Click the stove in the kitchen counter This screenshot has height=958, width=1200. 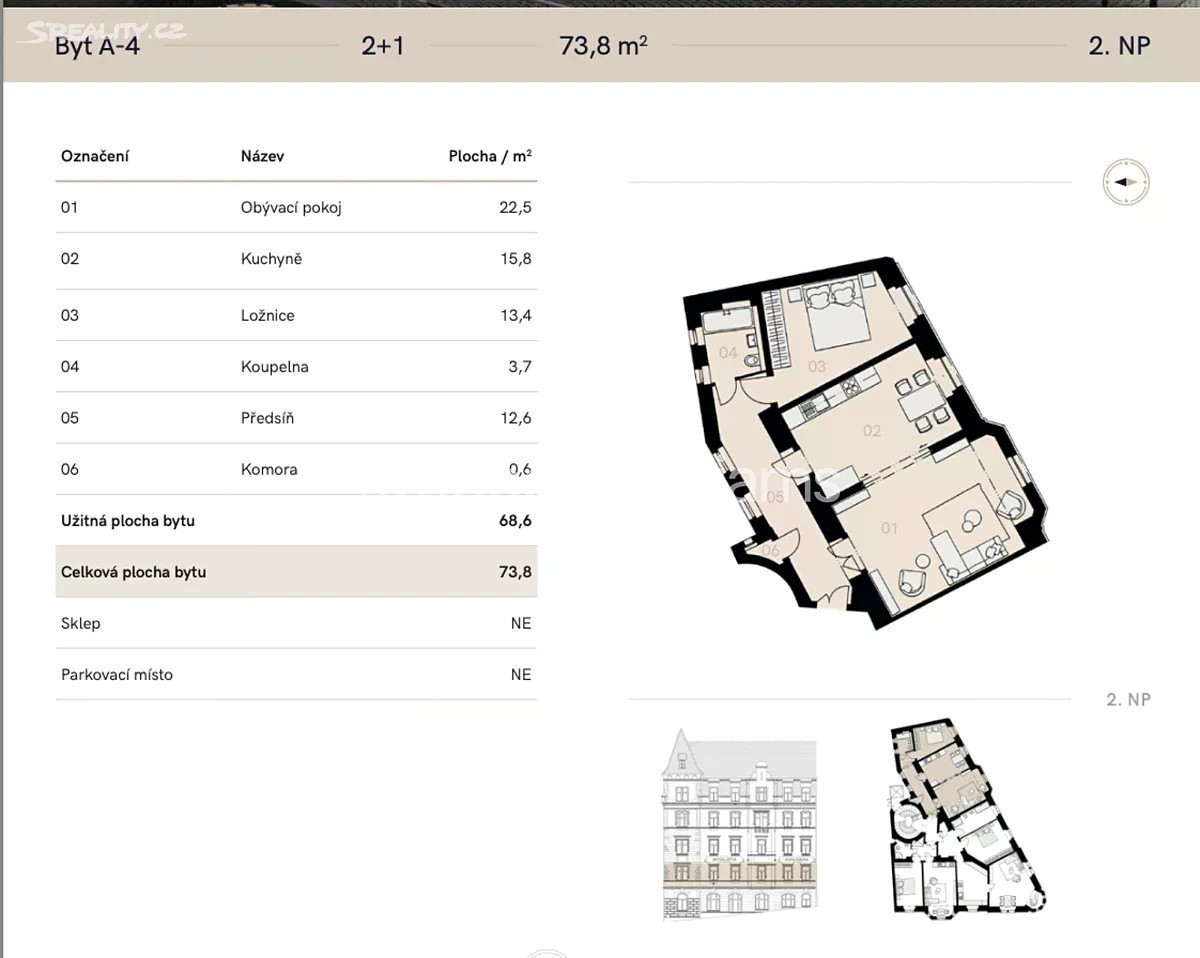(849, 387)
